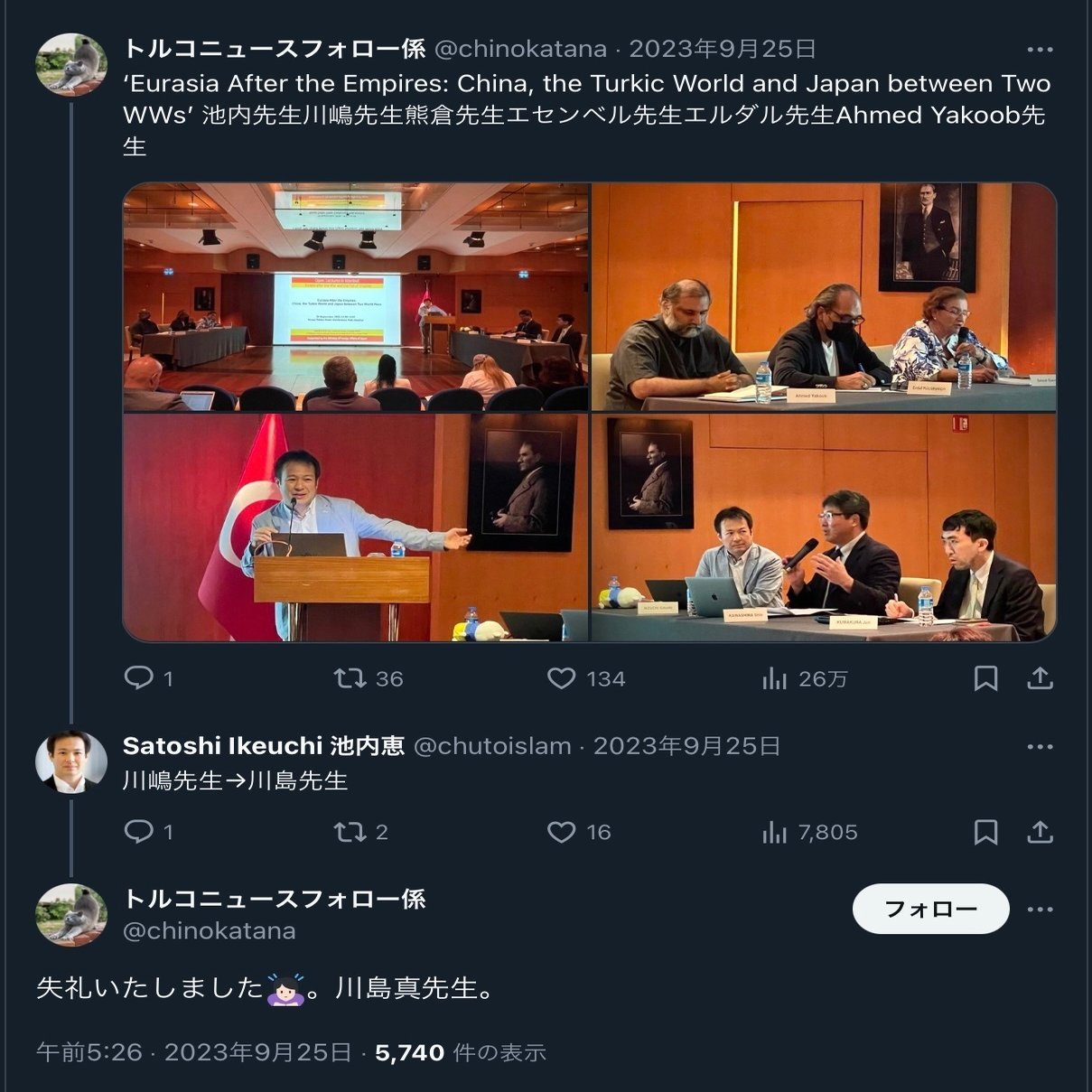The width and height of the screenshot is (1092, 1092).
Task: Open Satoshi Ikeuchi's profile avatar
Action: click(71, 762)
